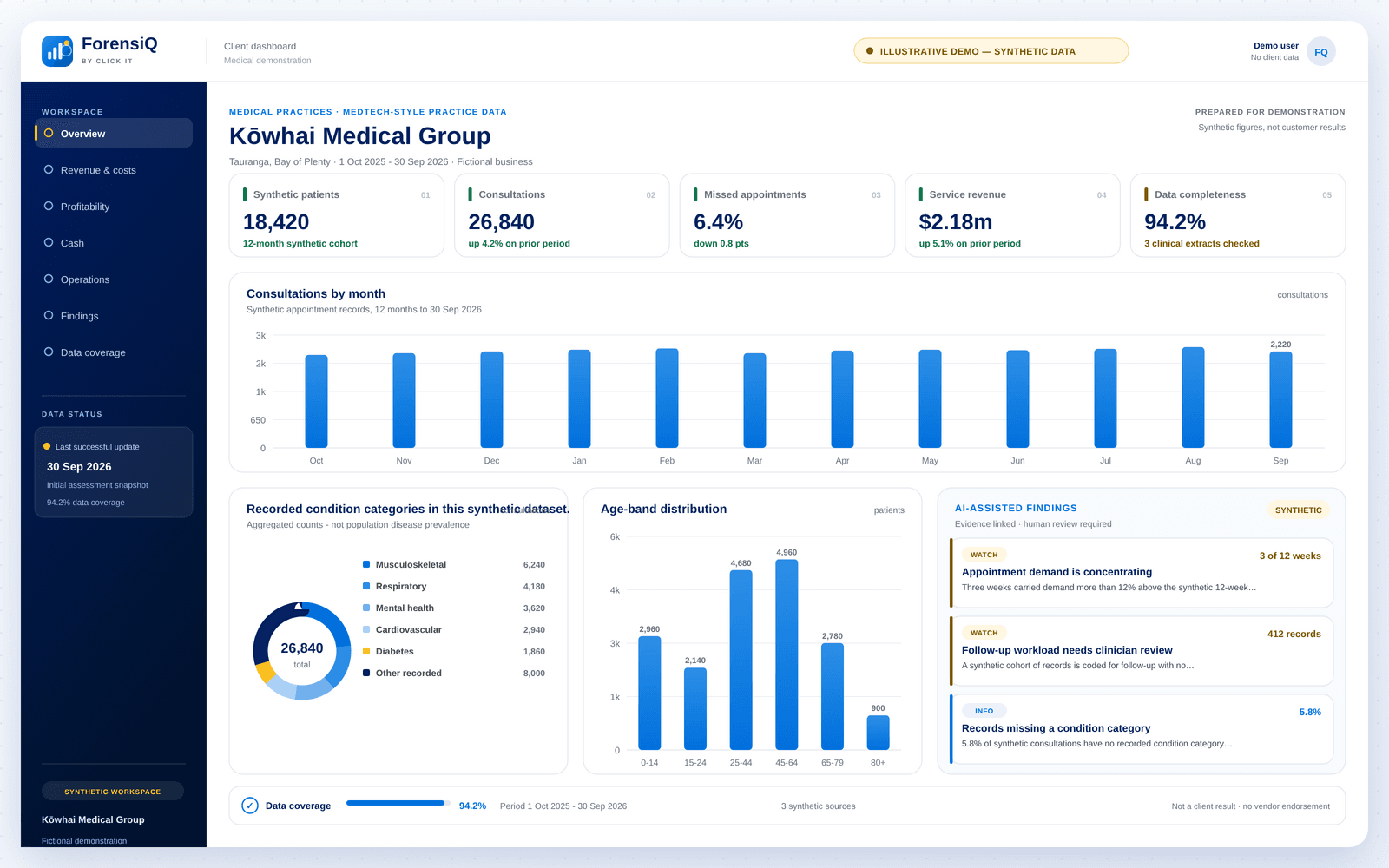The height and width of the screenshot is (868, 1389).
Task: Go to Revenue & costs
Action: 114,169
